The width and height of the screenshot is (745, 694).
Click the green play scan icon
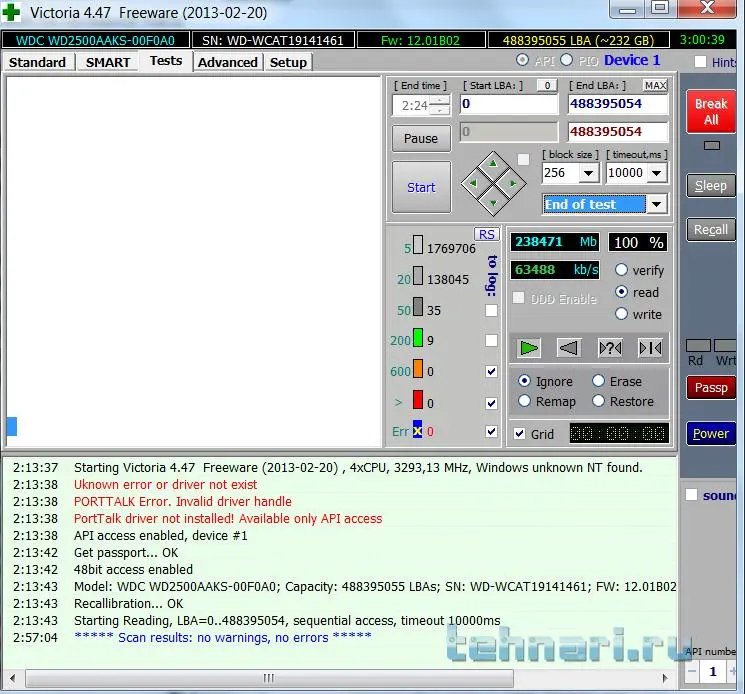point(529,348)
